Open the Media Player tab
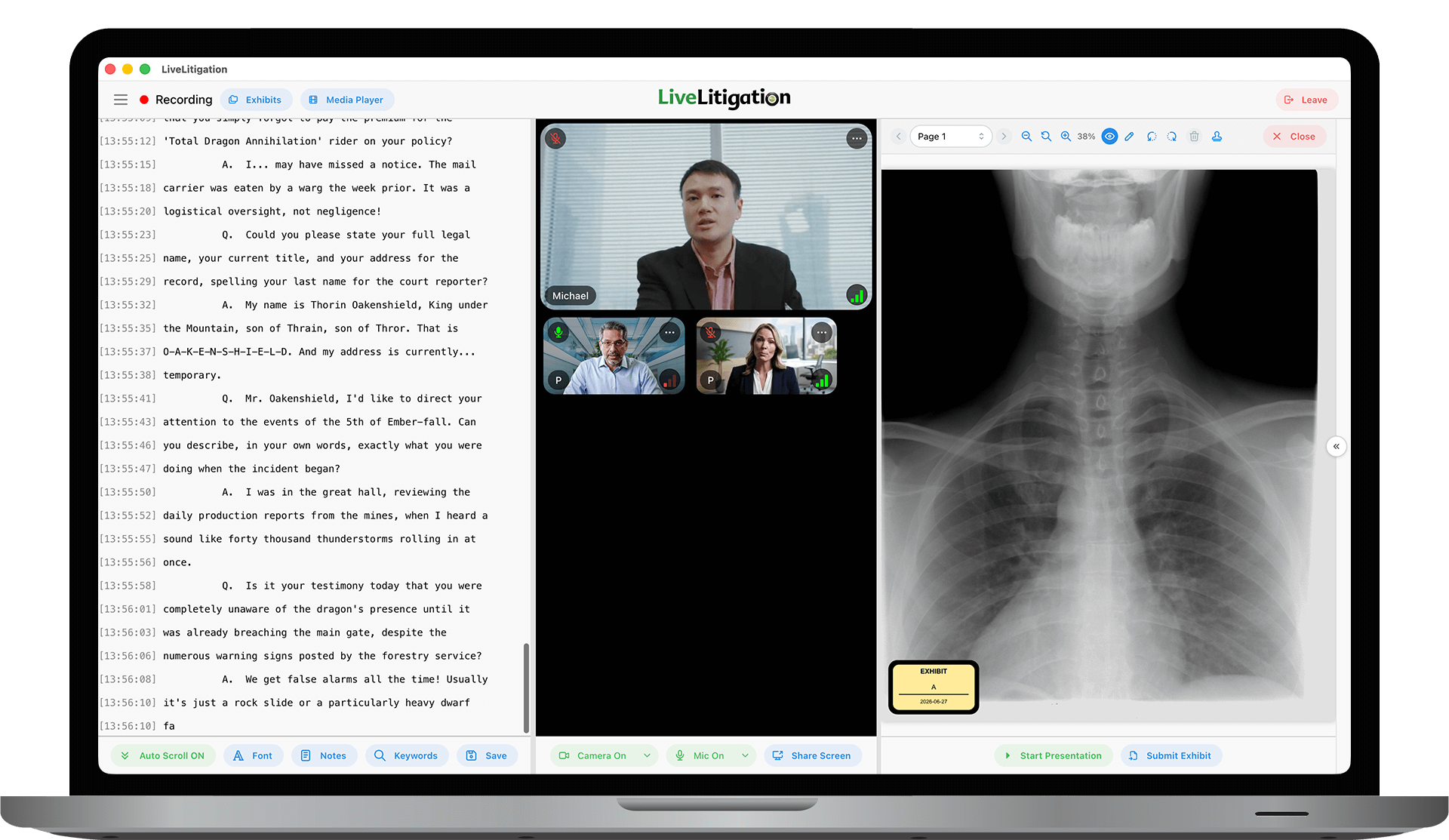Screen dimensions: 1449x840 click(346, 100)
